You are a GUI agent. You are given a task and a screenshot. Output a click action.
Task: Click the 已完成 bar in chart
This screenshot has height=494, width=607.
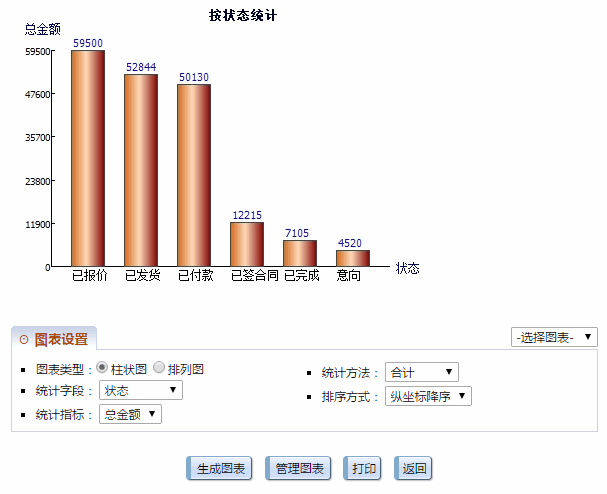300,253
